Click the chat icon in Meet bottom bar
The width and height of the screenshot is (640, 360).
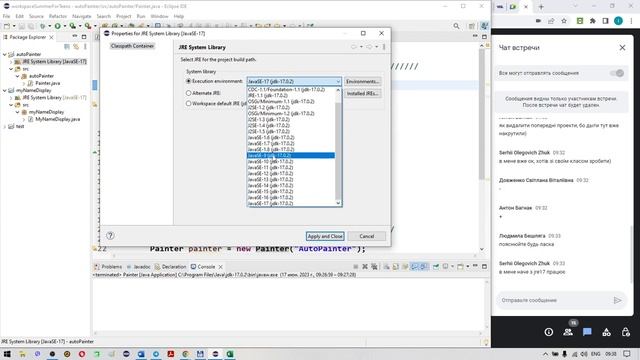coord(587,332)
